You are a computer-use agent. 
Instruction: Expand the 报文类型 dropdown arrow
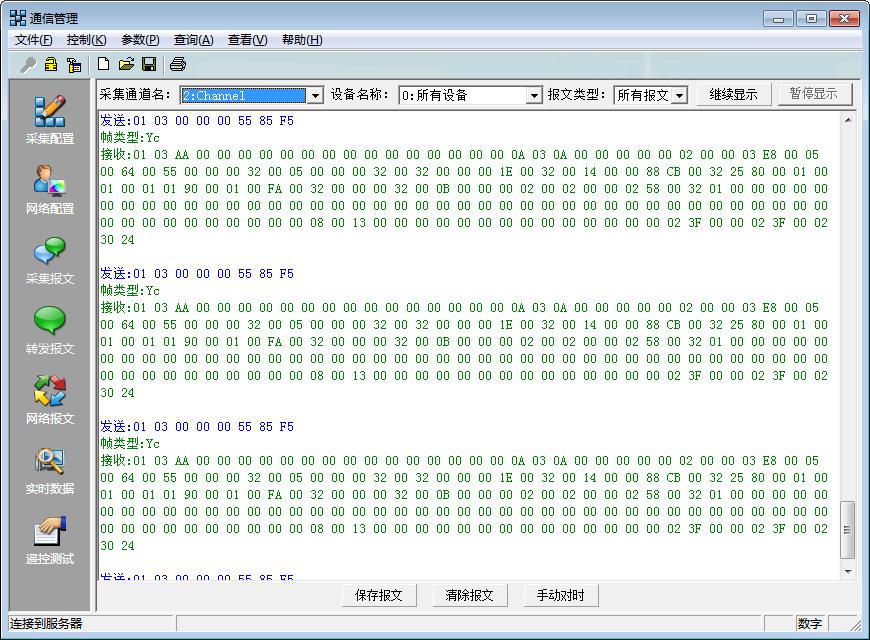pos(679,95)
